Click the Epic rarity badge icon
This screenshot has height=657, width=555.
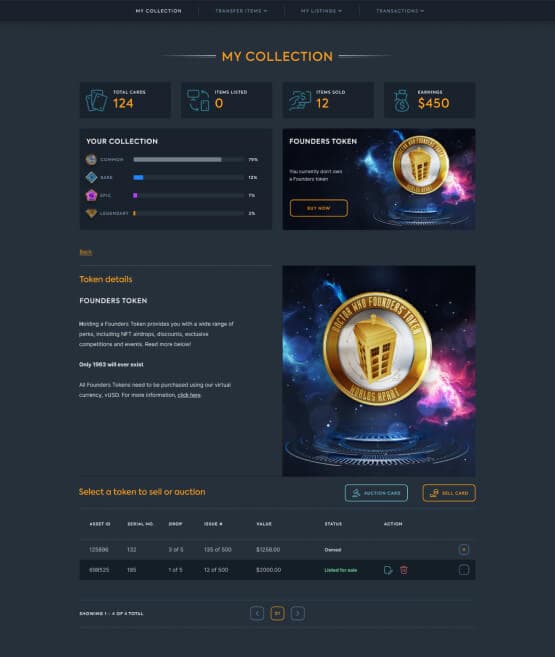[x=91, y=195]
